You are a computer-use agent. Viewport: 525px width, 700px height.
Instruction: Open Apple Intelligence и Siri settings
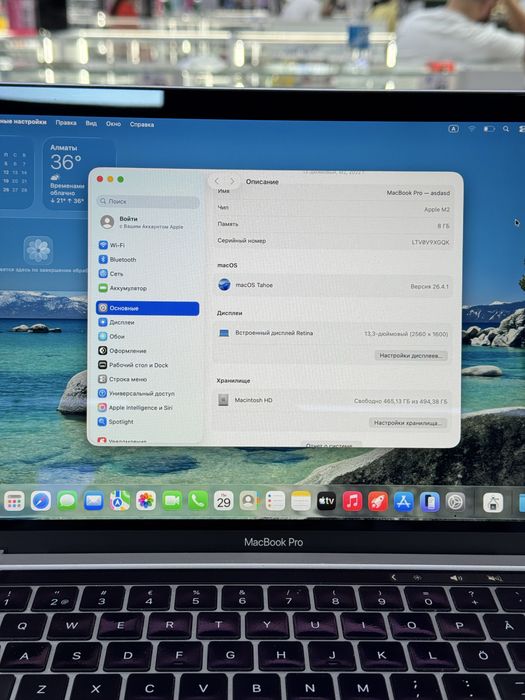click(147, 408)
